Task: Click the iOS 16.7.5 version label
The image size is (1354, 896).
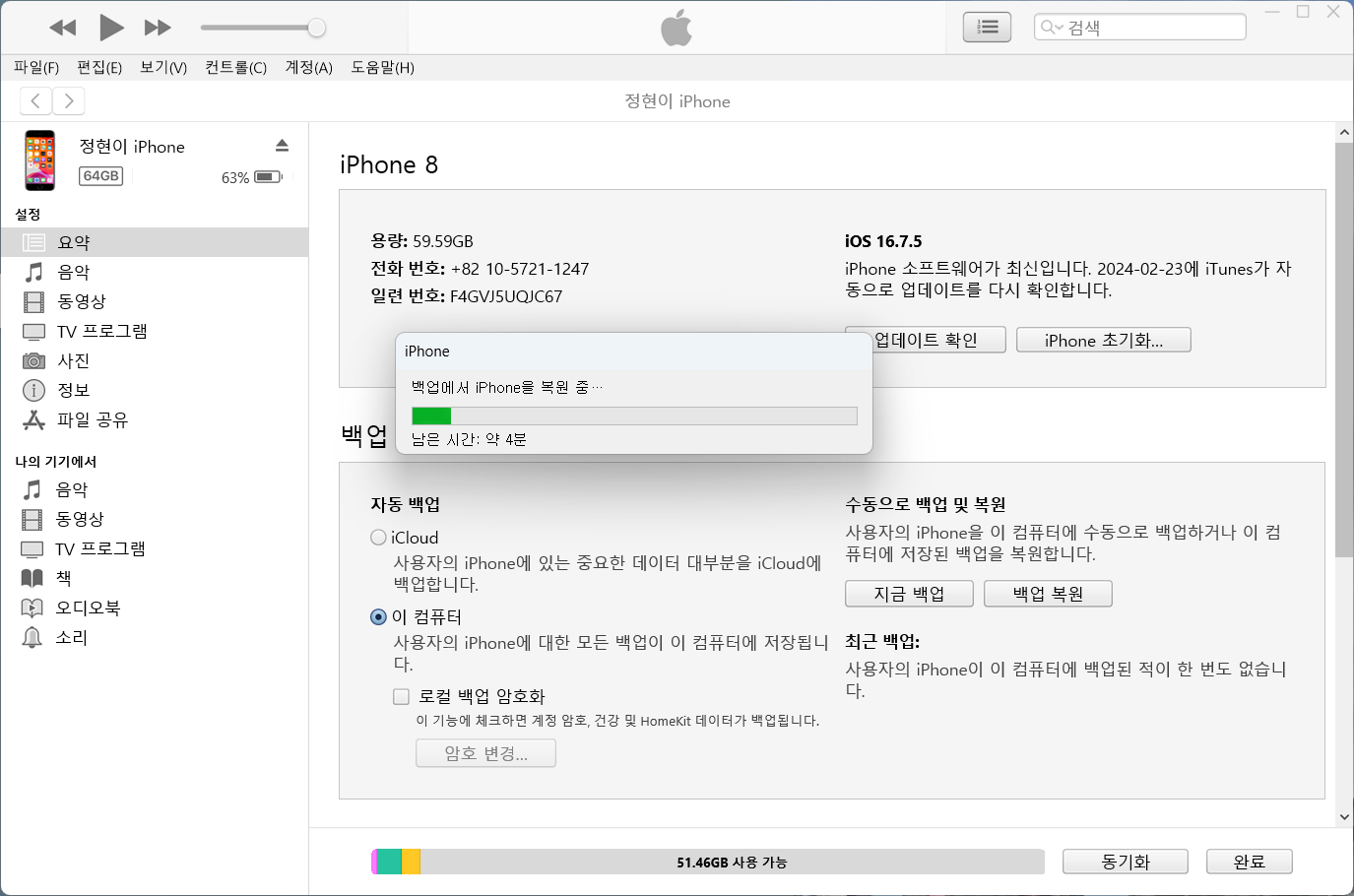Action: click(x=883, y=241)
